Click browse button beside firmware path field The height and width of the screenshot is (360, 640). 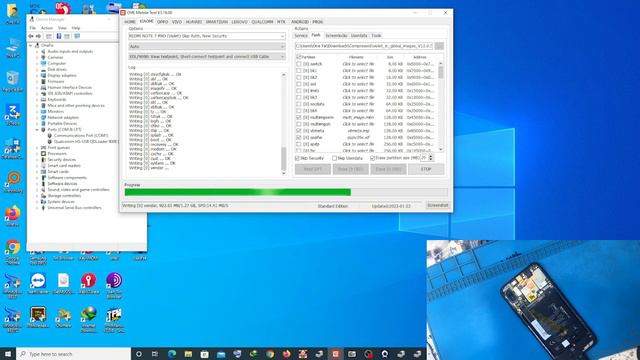coord(439,46)
